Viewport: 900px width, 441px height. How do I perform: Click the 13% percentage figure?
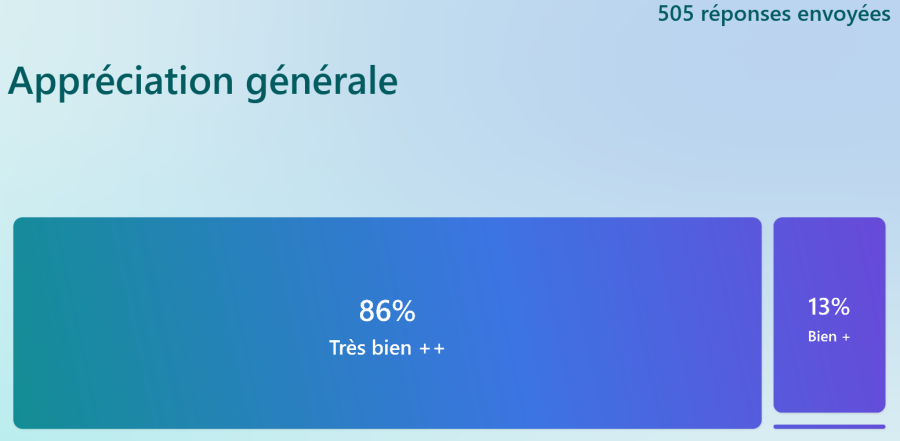(829, 307)
